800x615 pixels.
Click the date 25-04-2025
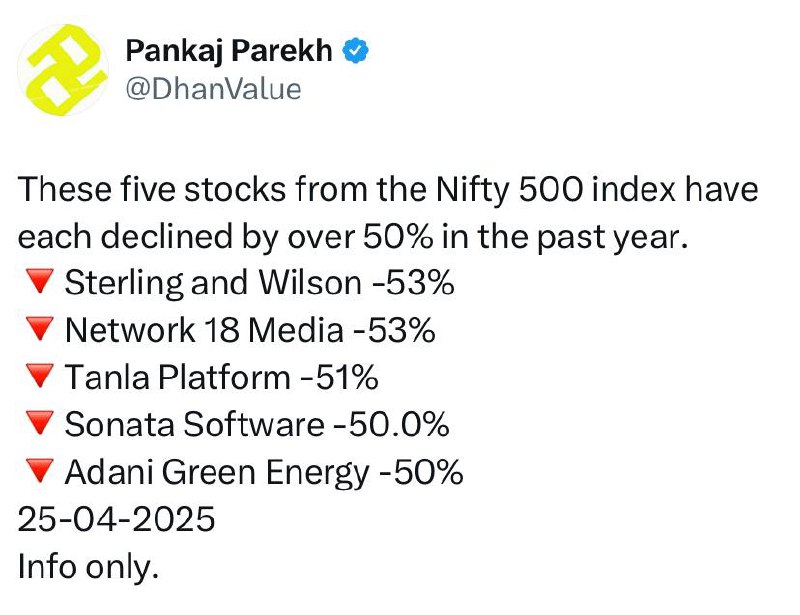[x=116, y=520]
